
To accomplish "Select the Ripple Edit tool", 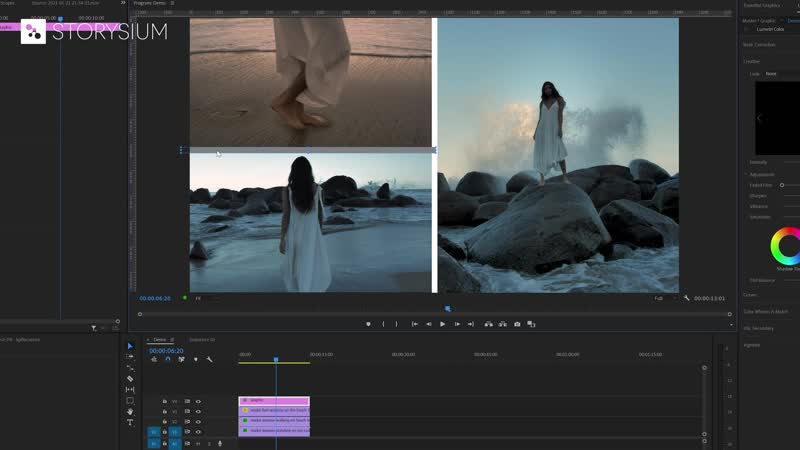I will (x=130, y=368).
